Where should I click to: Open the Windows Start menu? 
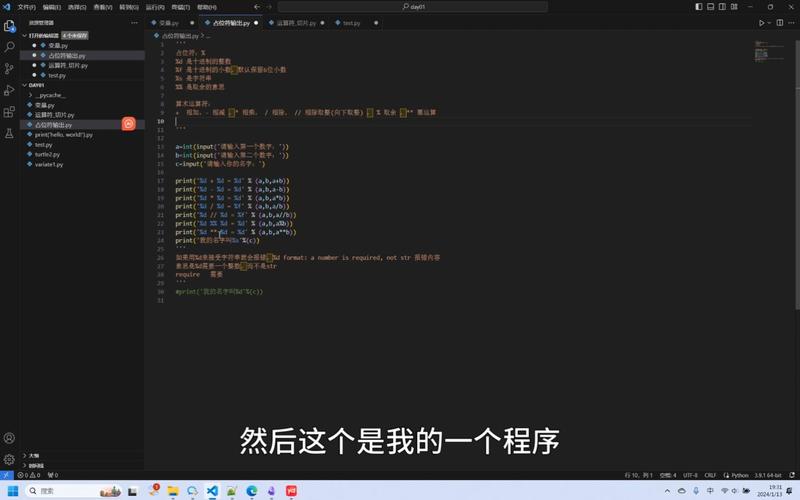13,491
